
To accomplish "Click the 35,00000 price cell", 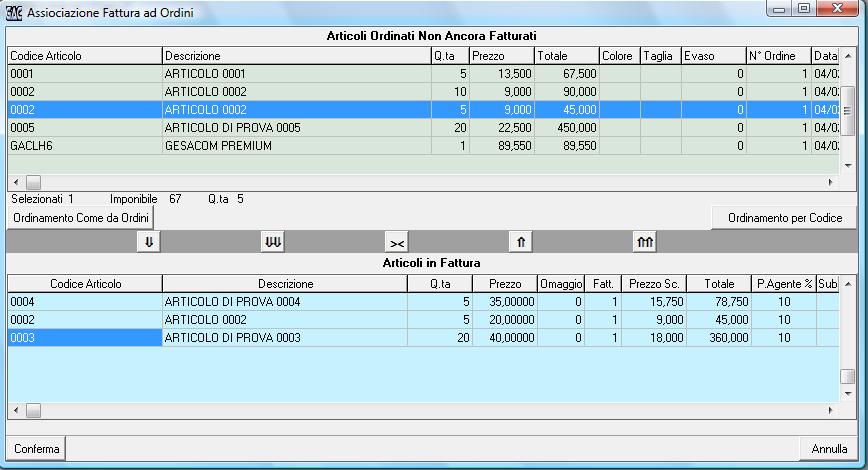I will click(505, 302).
